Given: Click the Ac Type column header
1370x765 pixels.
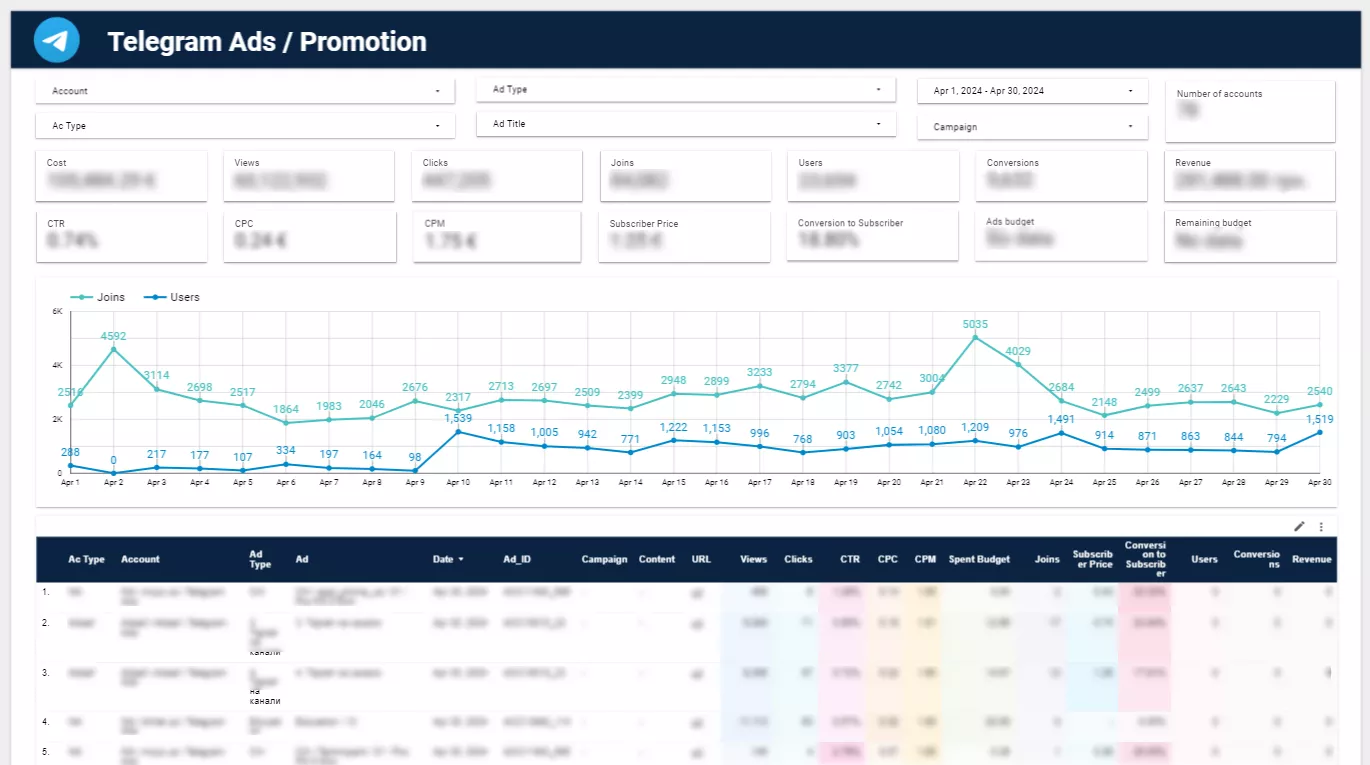Looking at the screenshot, I should pos(86,559).
